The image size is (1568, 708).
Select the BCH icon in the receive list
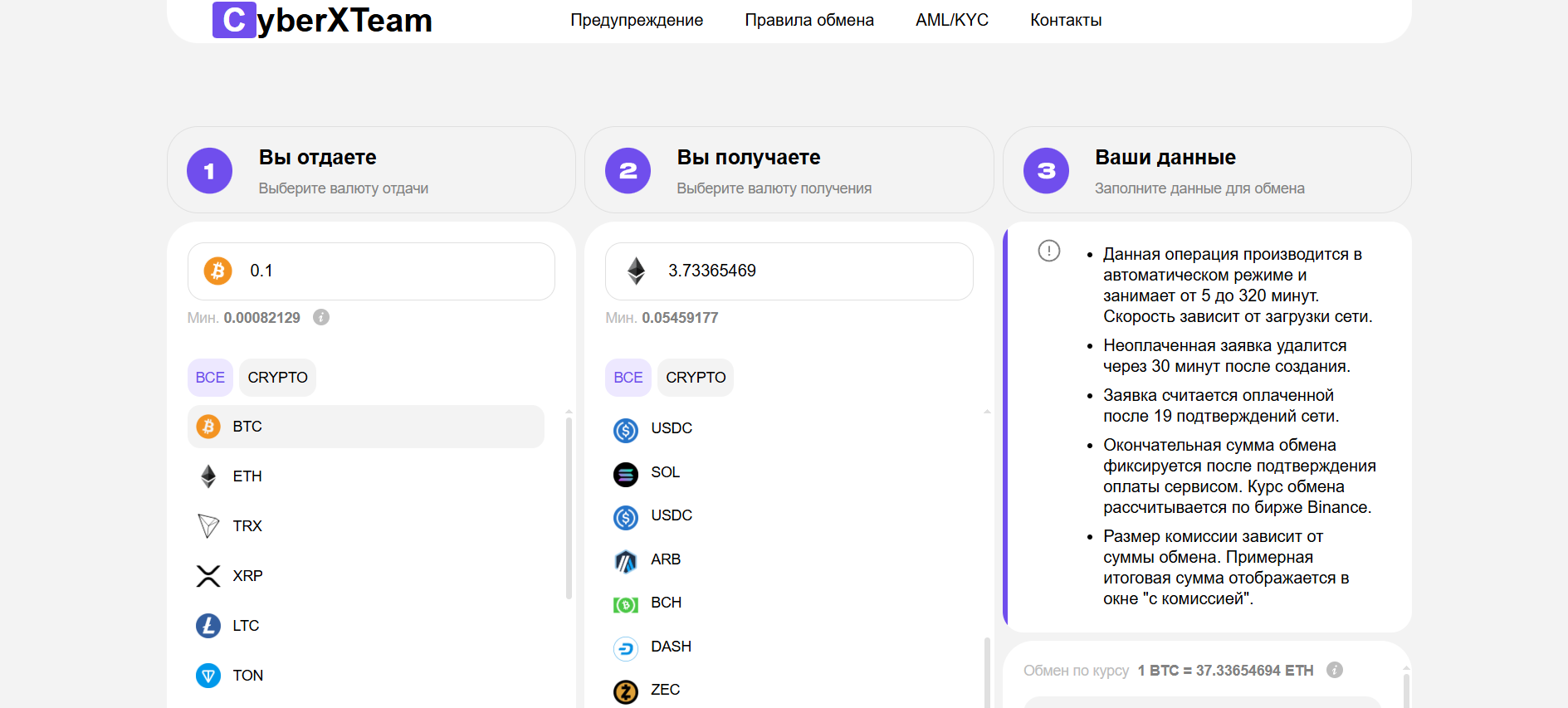click(626, 605)
